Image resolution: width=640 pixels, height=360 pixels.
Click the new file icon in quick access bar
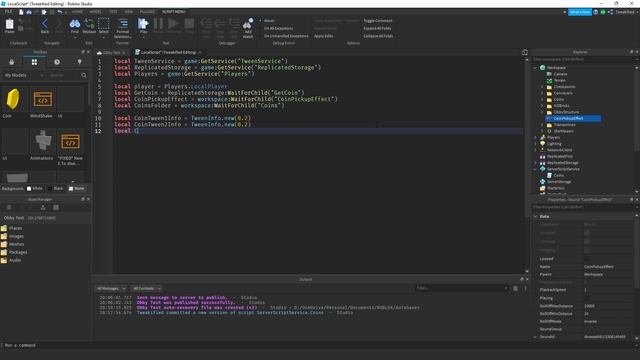21,12
